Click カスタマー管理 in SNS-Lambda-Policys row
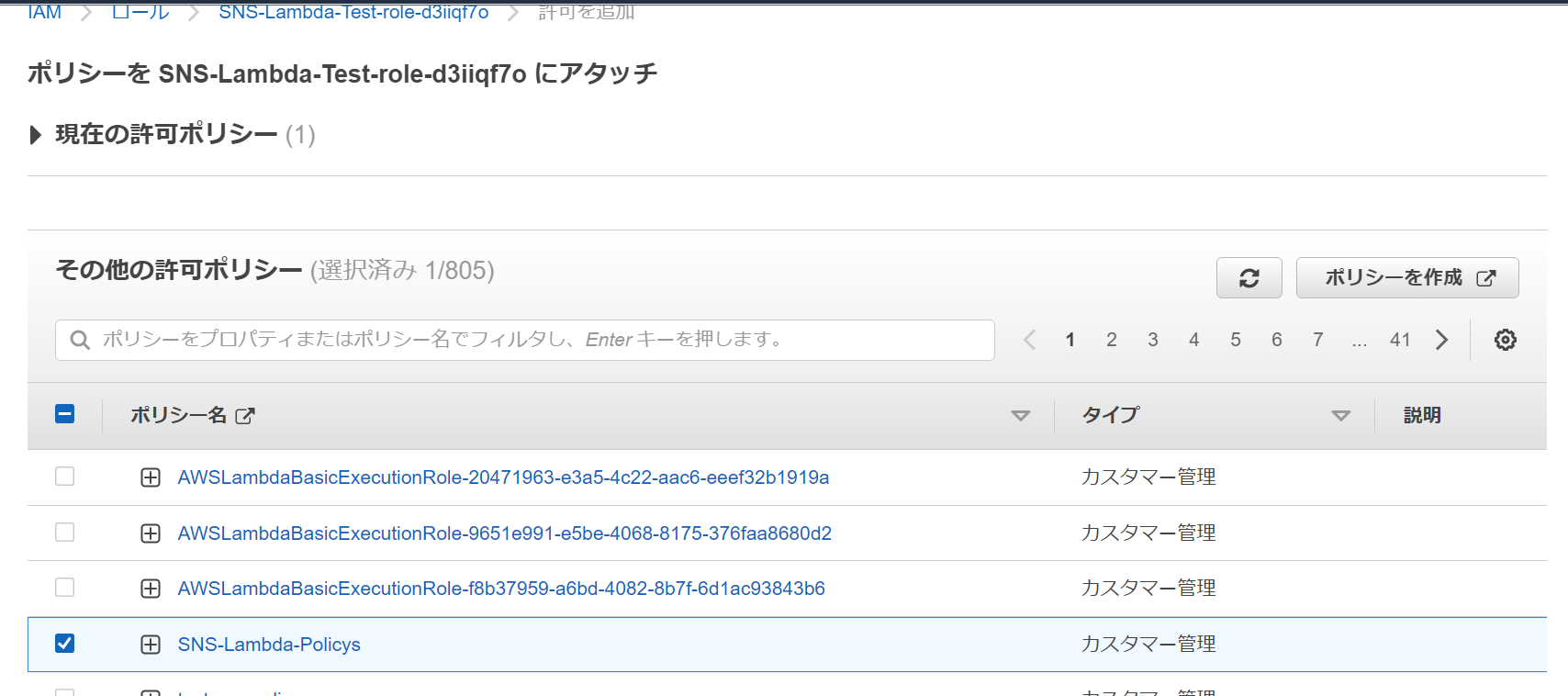Screen dimensions: 1568x696 1148,644
